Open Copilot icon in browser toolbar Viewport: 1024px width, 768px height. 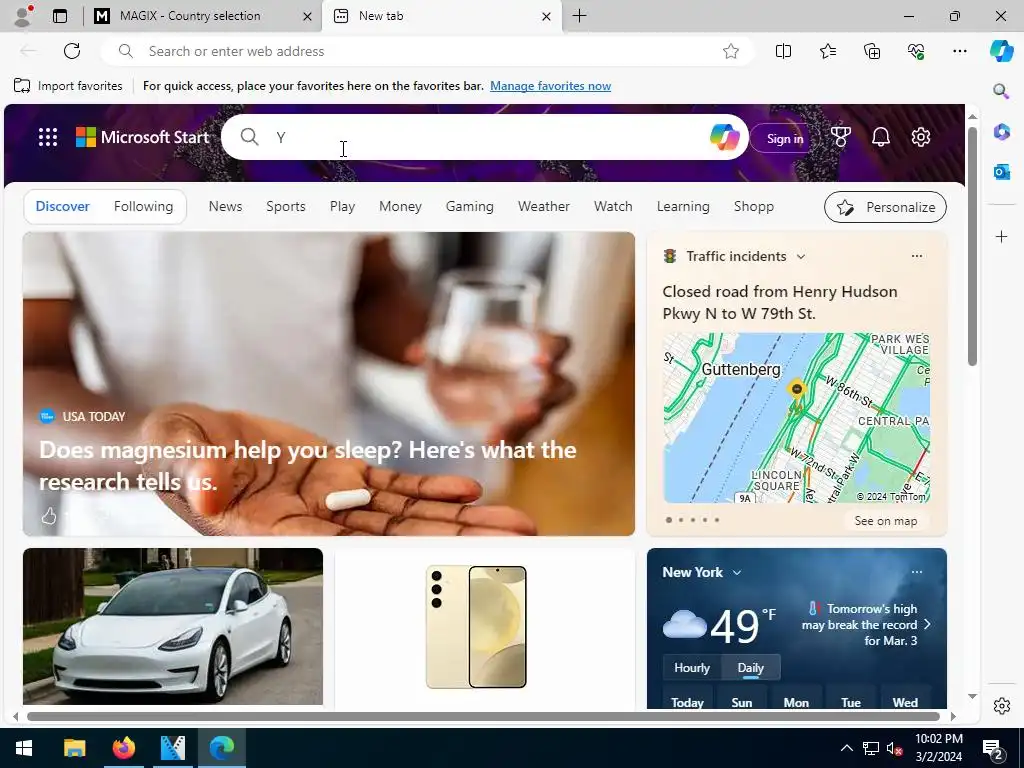[1001, 51]
